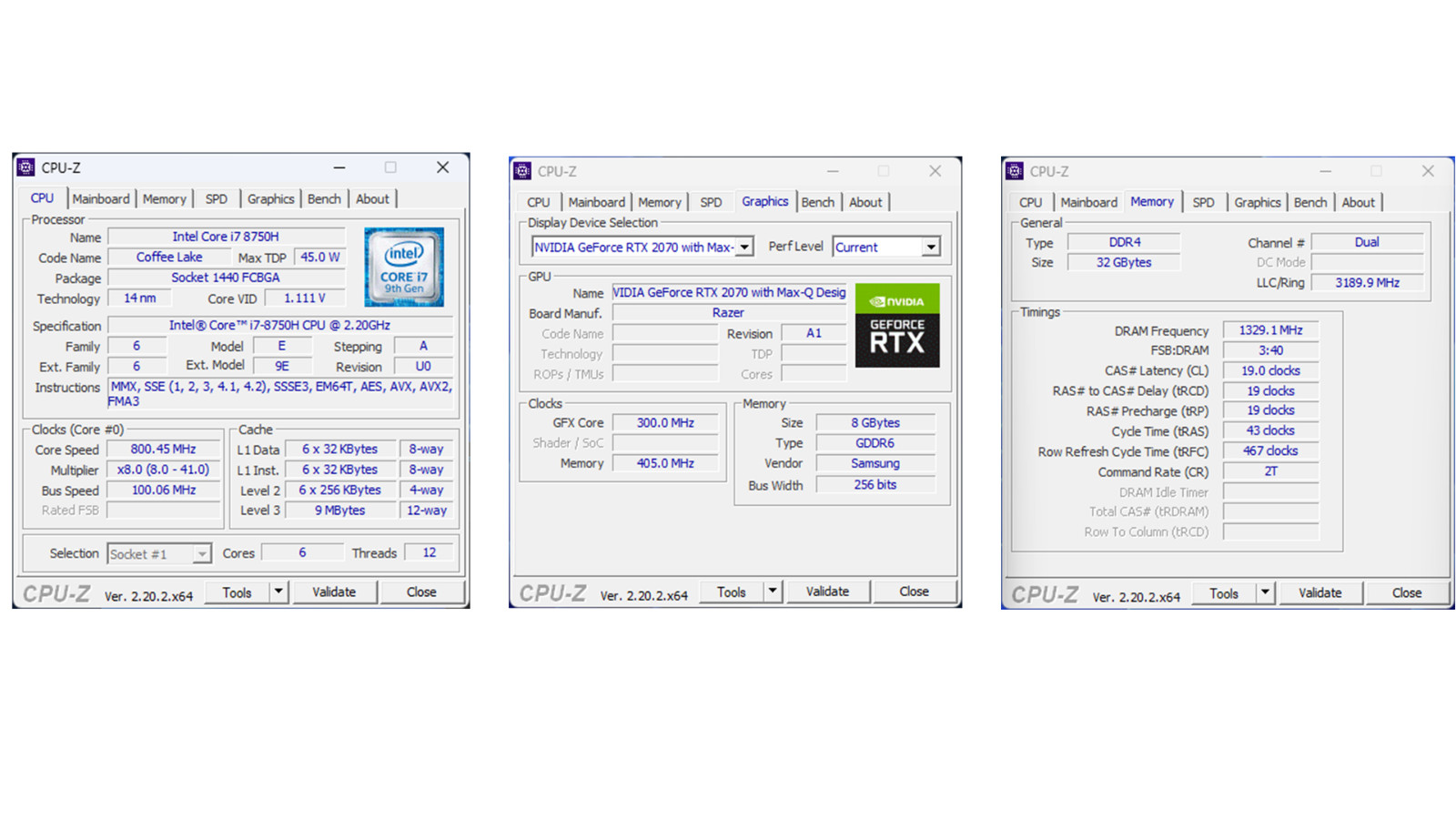Expand the Perf Level Current dropdown

[x=930, y=247]
